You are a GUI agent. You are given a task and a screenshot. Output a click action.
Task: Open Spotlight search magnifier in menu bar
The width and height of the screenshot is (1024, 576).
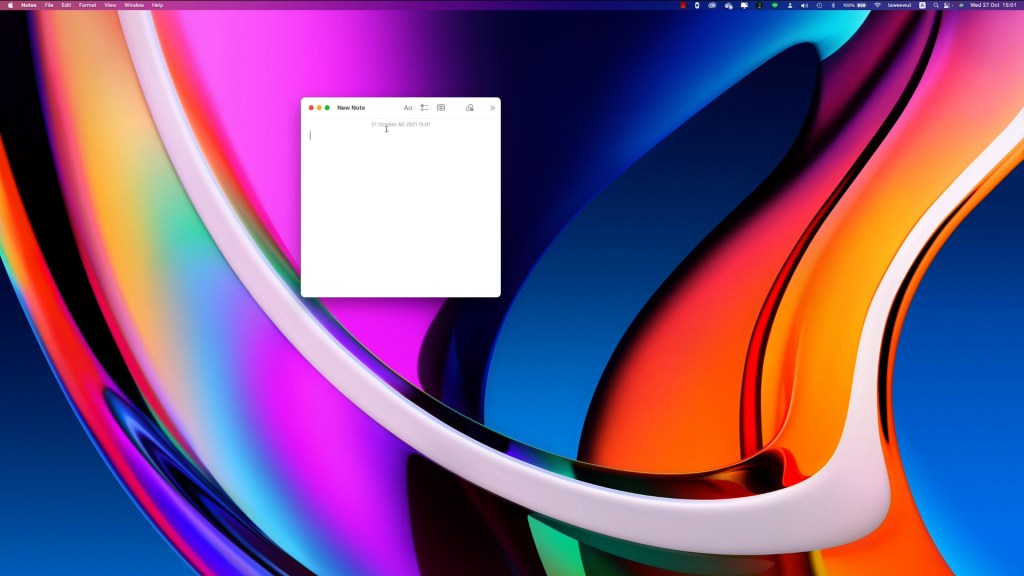[936, 5]
